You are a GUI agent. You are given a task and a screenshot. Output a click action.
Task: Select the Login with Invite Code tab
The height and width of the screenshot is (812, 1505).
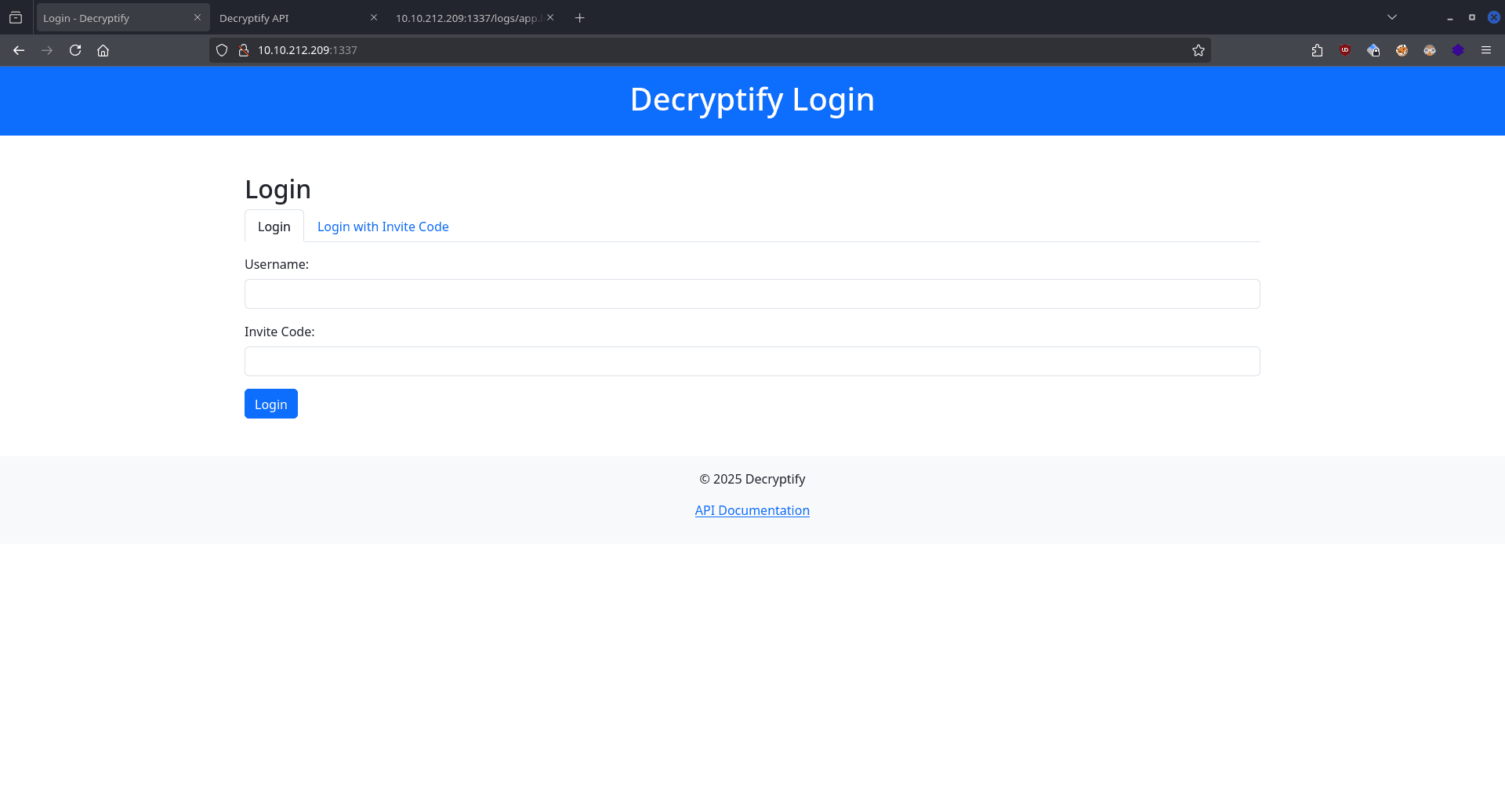383,227
